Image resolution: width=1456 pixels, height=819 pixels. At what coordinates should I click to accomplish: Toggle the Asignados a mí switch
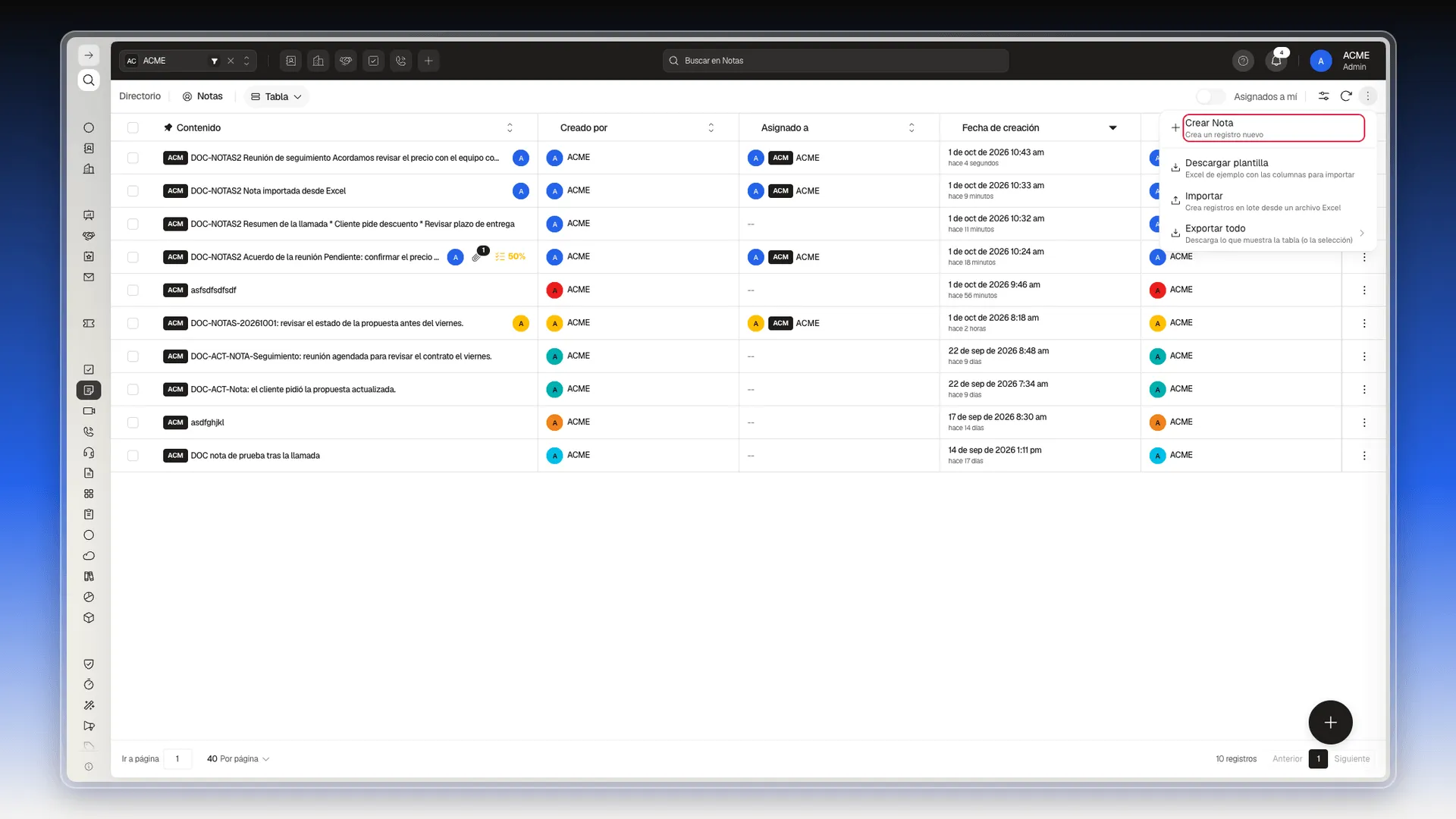click(x=1210, y=96)
